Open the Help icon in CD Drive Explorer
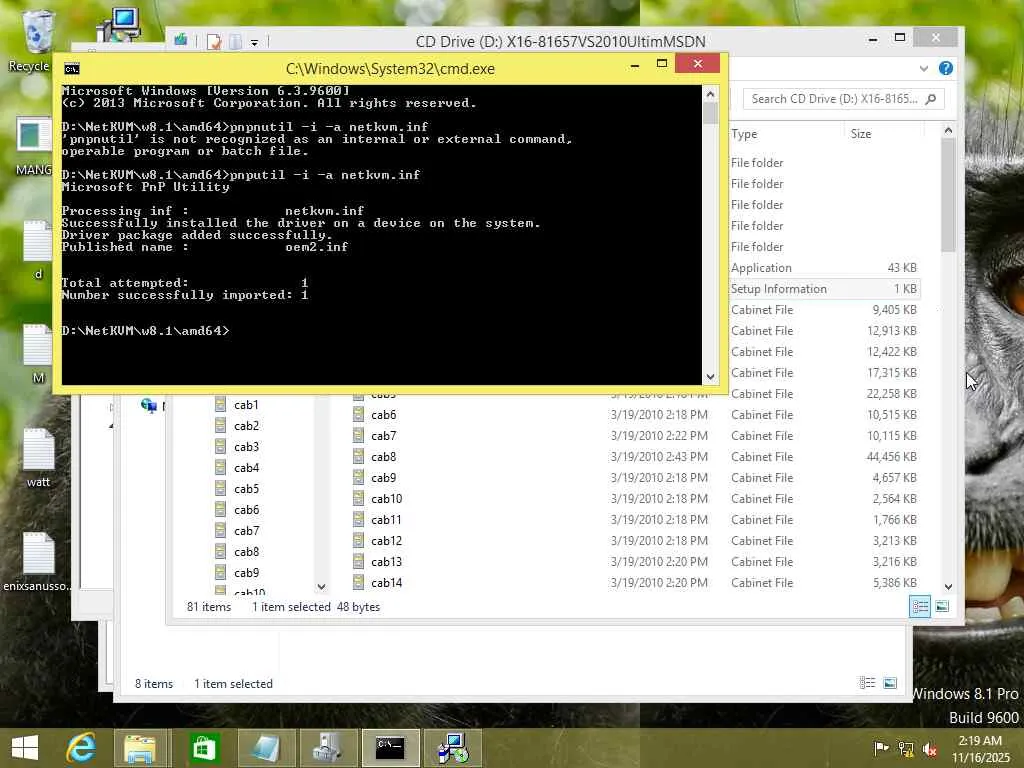This screenshot has height=768, width=1024. click(x=945, y=68)
